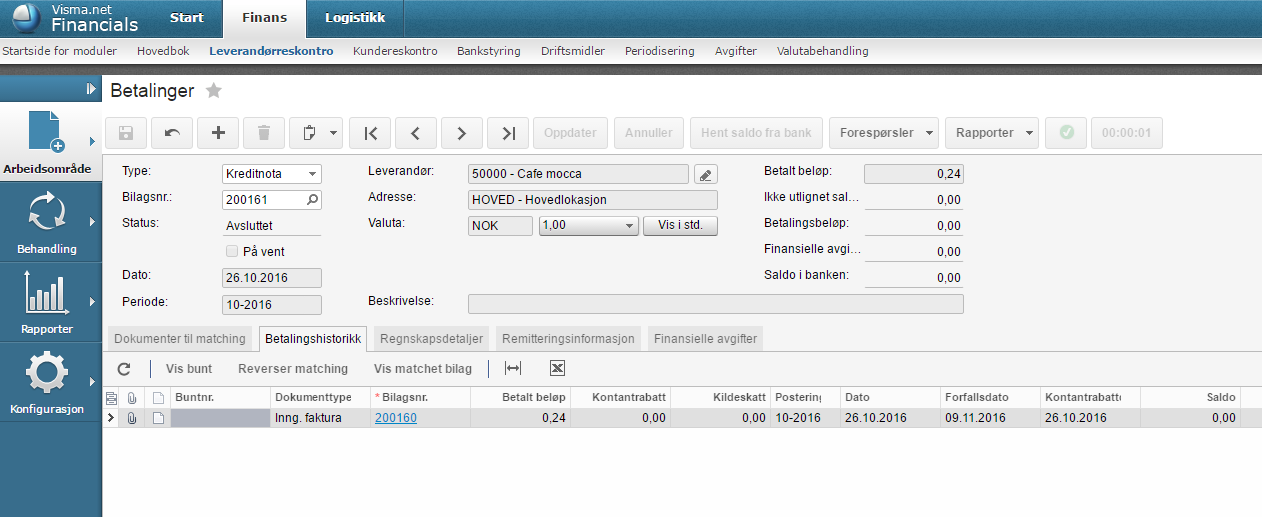Click the note icon in row 200160

tap(158, 418)
